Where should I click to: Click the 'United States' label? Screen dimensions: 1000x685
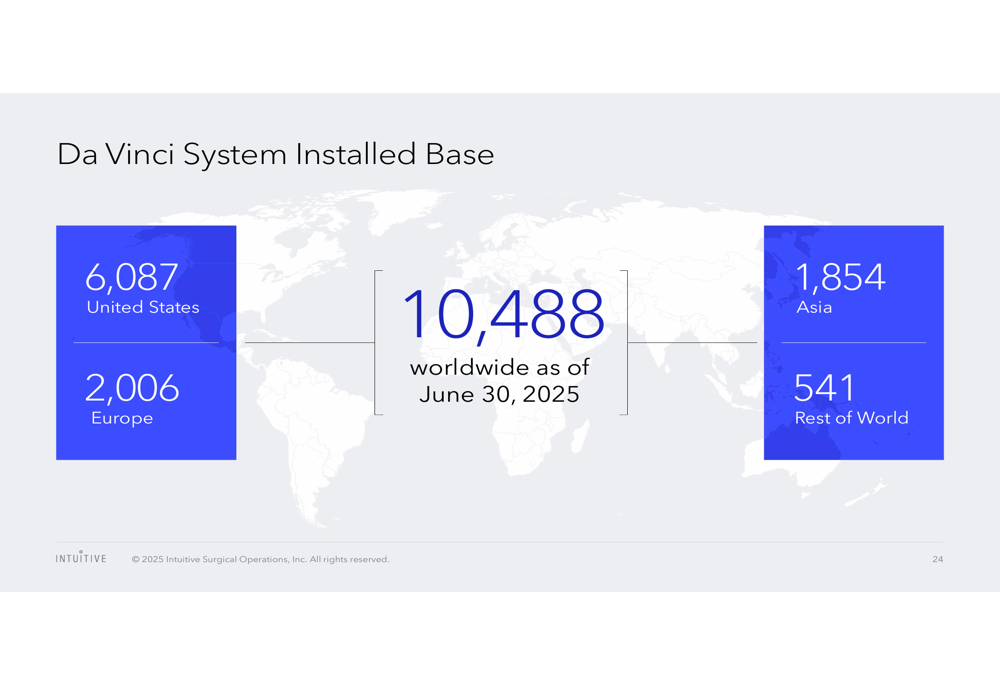point(143,307)
